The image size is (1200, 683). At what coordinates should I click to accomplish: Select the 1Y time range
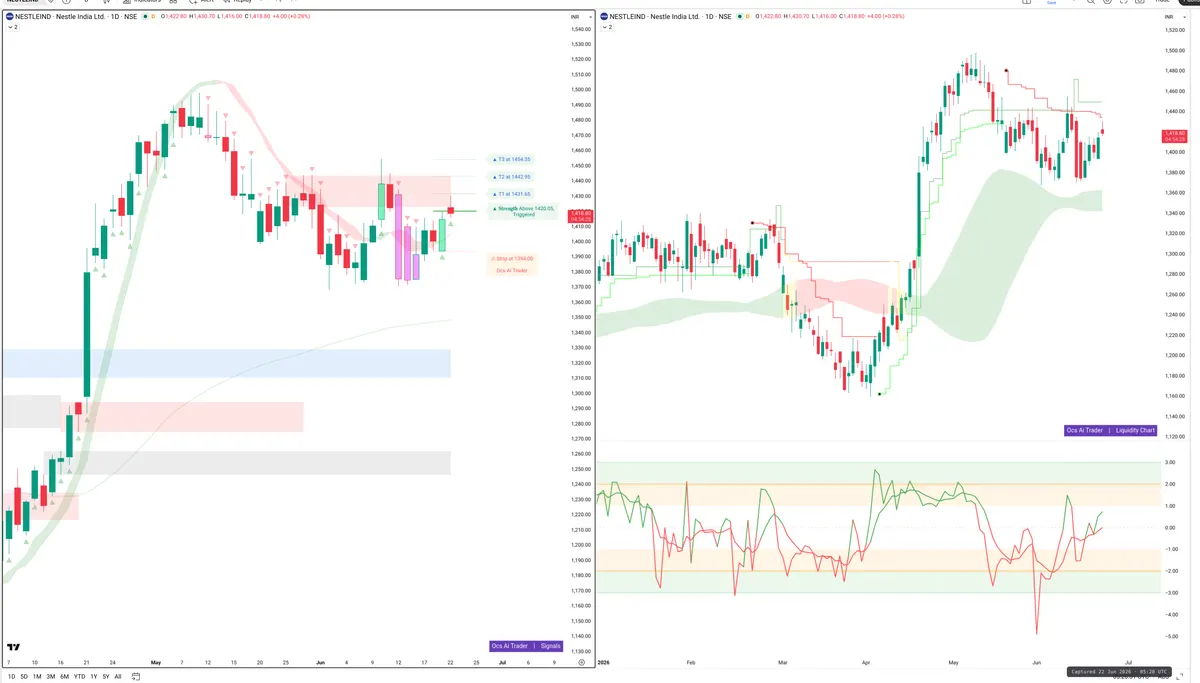pyautogui.click(x=92, y=676)
